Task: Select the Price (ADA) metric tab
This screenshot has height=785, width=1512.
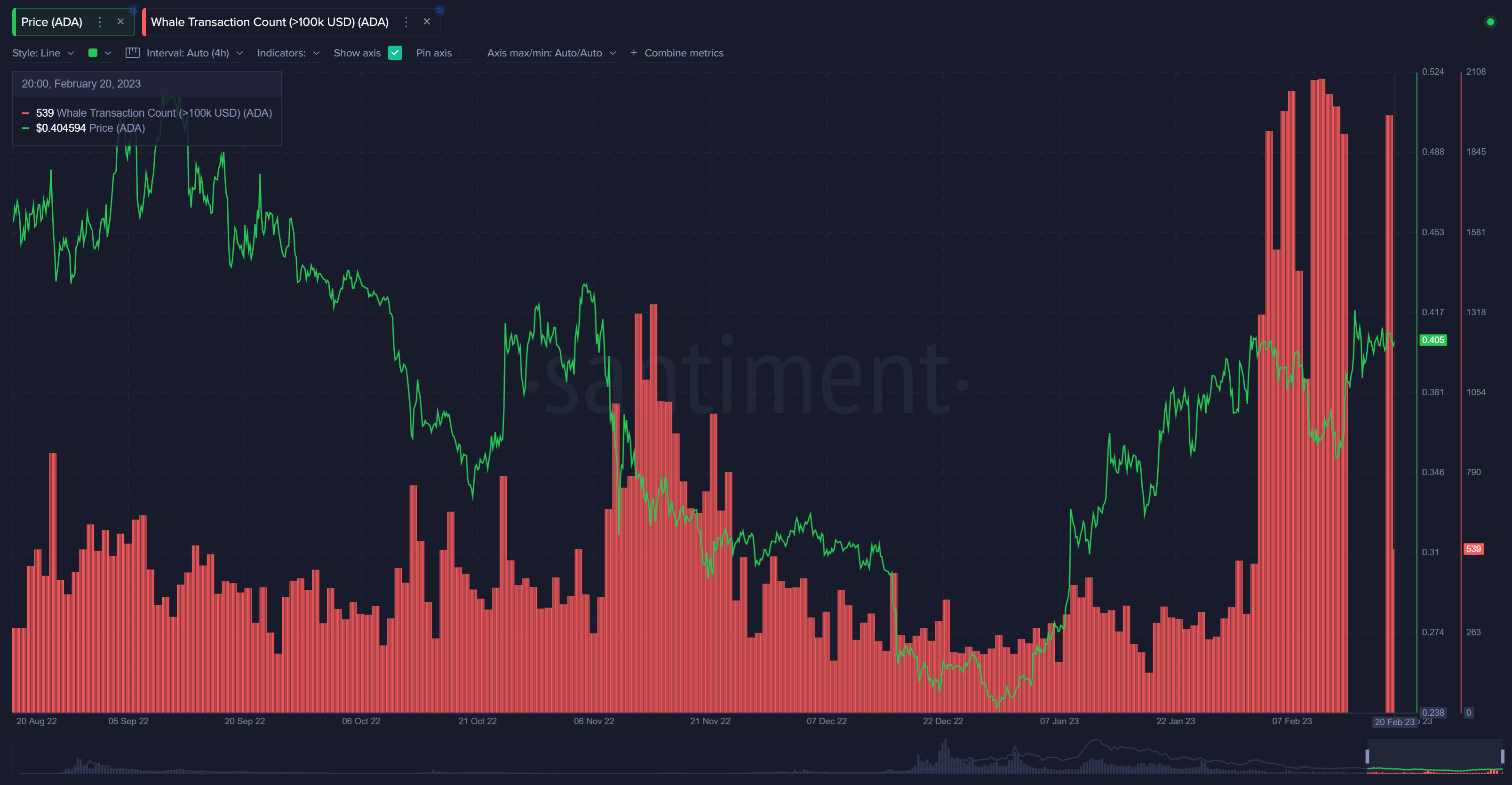Action: (x=52, y=22)
